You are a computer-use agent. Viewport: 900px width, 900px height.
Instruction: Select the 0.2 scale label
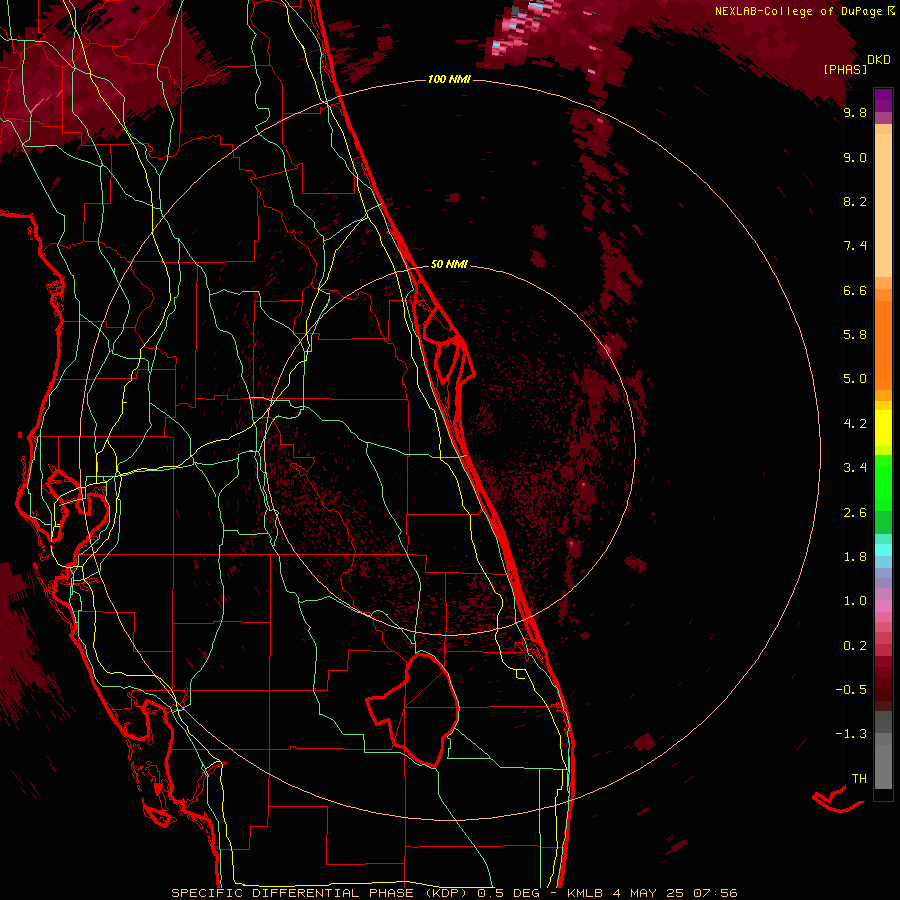pos(855,646)
